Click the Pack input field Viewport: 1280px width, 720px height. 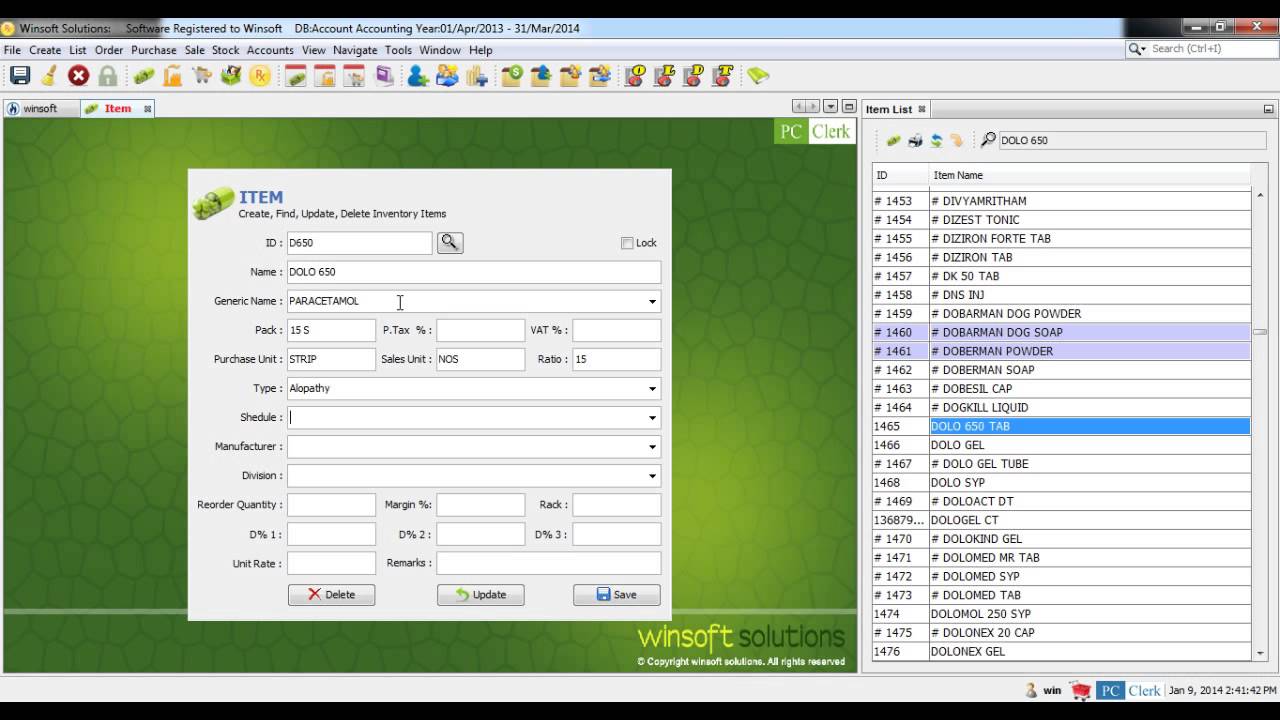pyautogui.click(x=331, y=330)
